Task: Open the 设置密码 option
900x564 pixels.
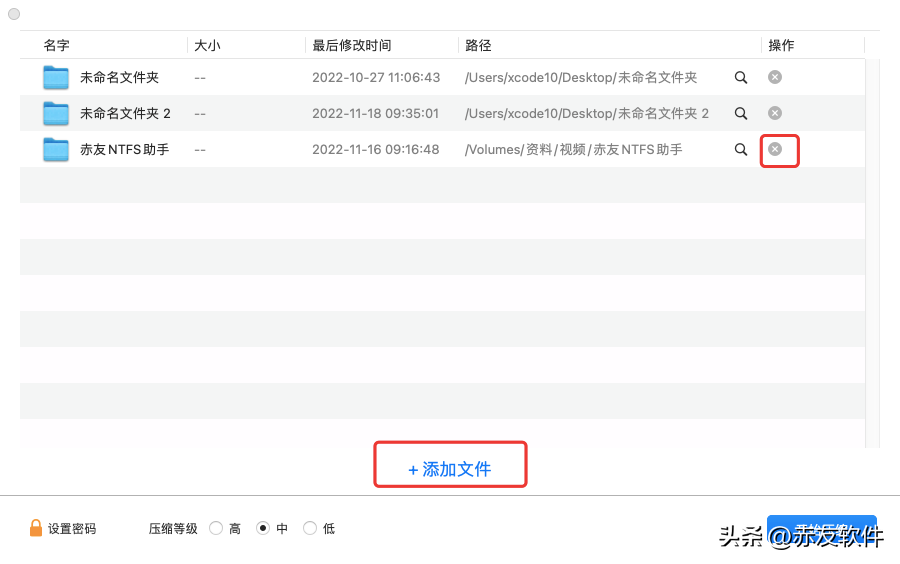Action: coord(72,528)
